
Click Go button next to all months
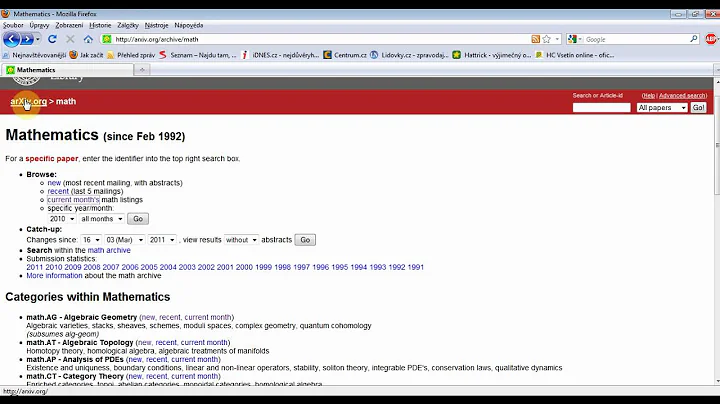[x=138, y=219]
